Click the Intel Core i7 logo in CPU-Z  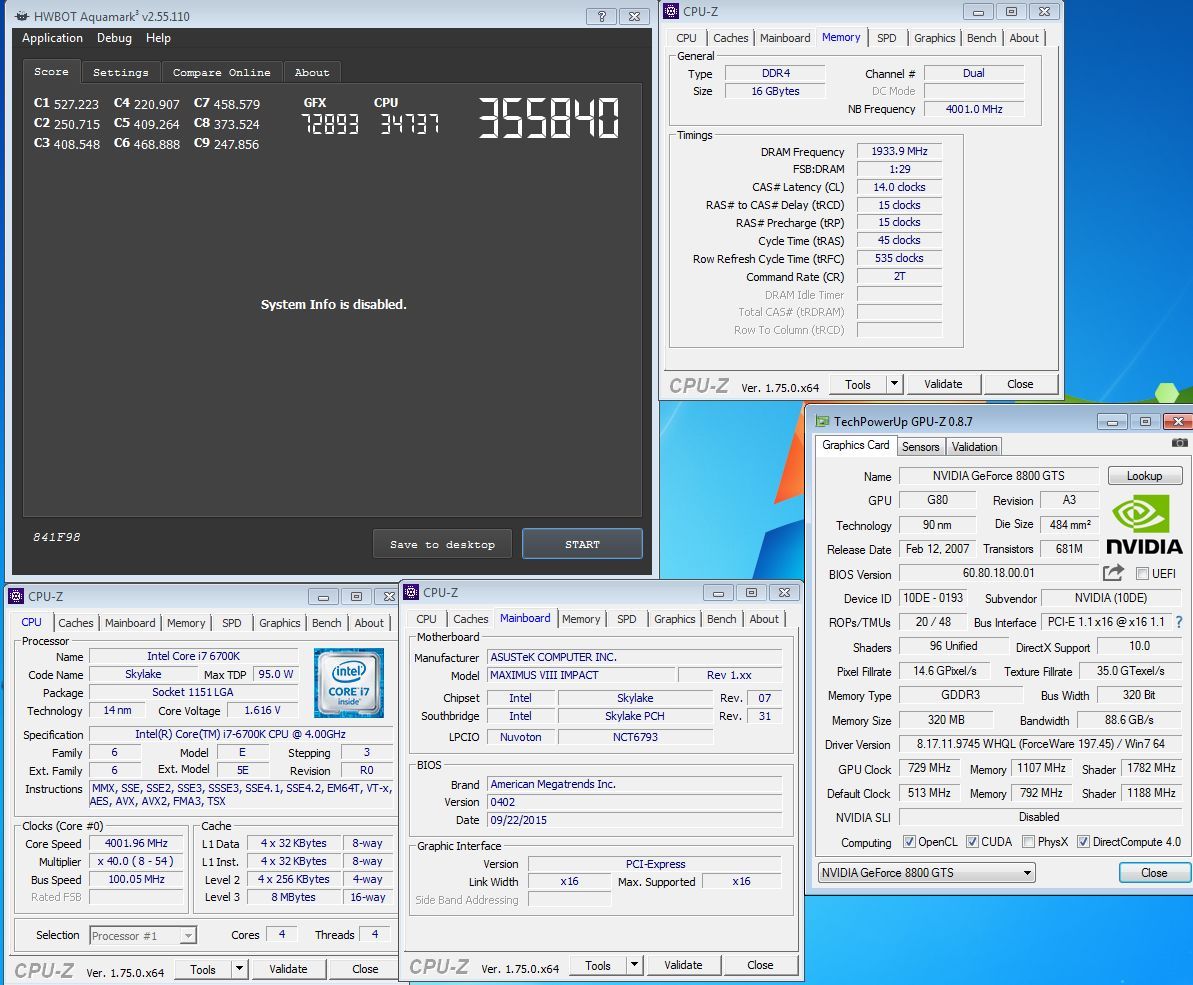(349, 683)
